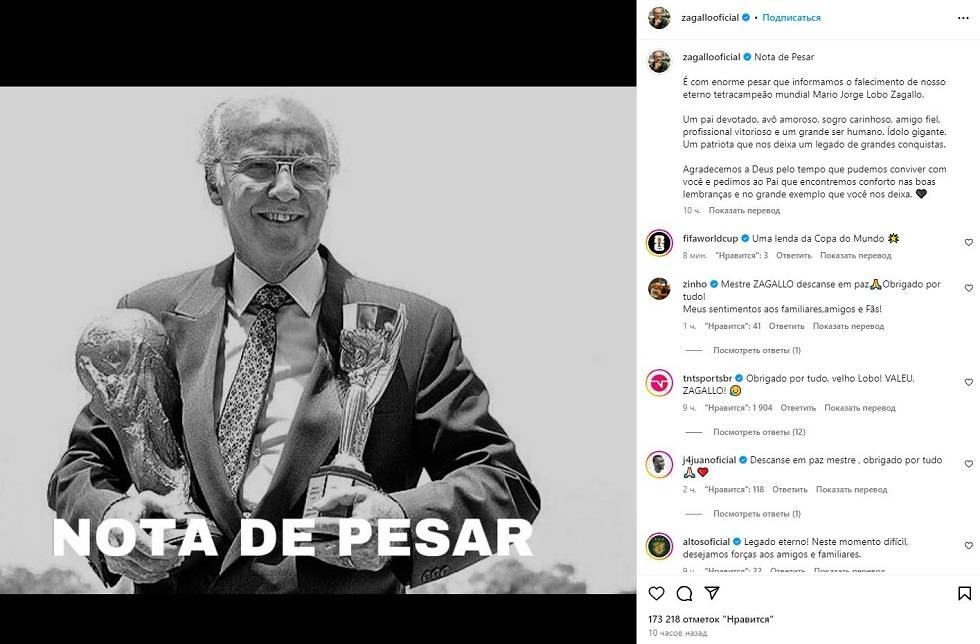Image resolution: width=980 pixels, height=644 pixels.
Task: Follow zagallooficial via Подписаться link
Action: pos(791,18)
